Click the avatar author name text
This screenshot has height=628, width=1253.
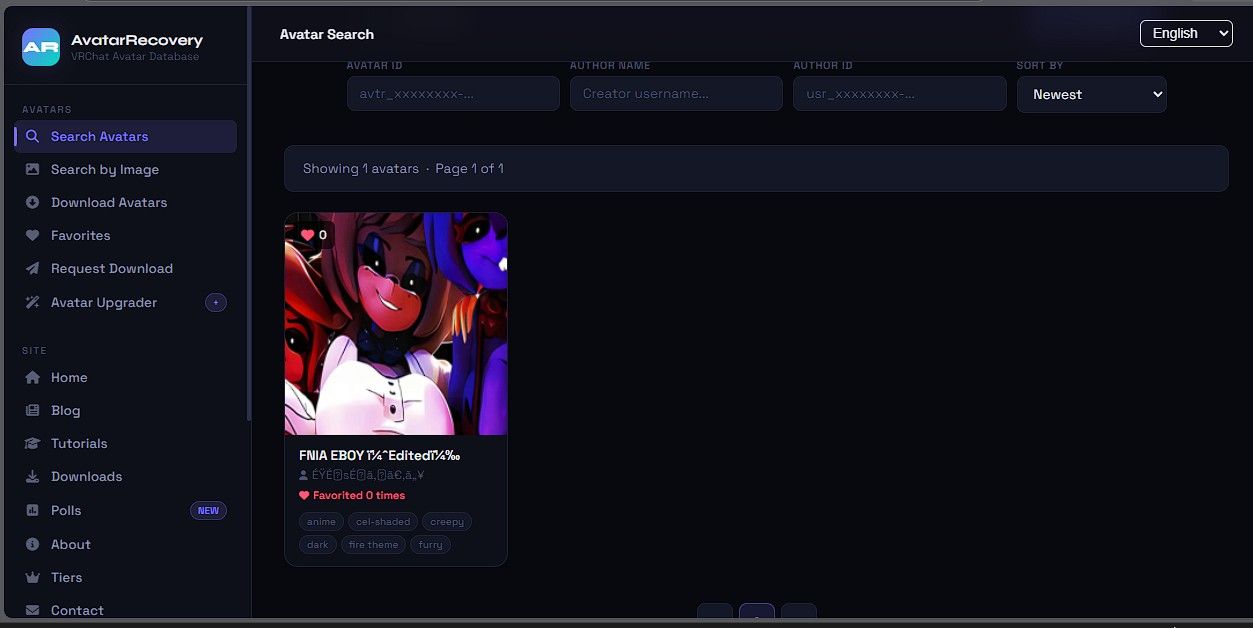tap(369, 476)
